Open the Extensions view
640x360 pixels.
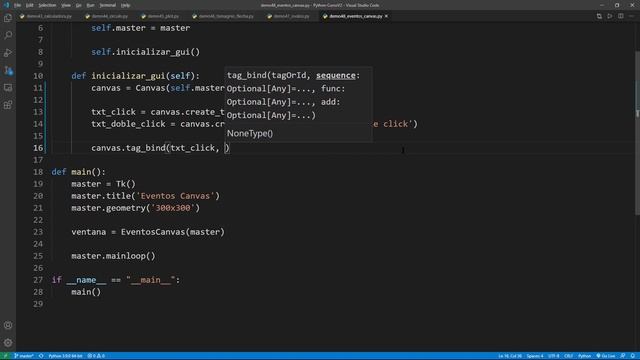pyautogui.click(x=8, y=105)
